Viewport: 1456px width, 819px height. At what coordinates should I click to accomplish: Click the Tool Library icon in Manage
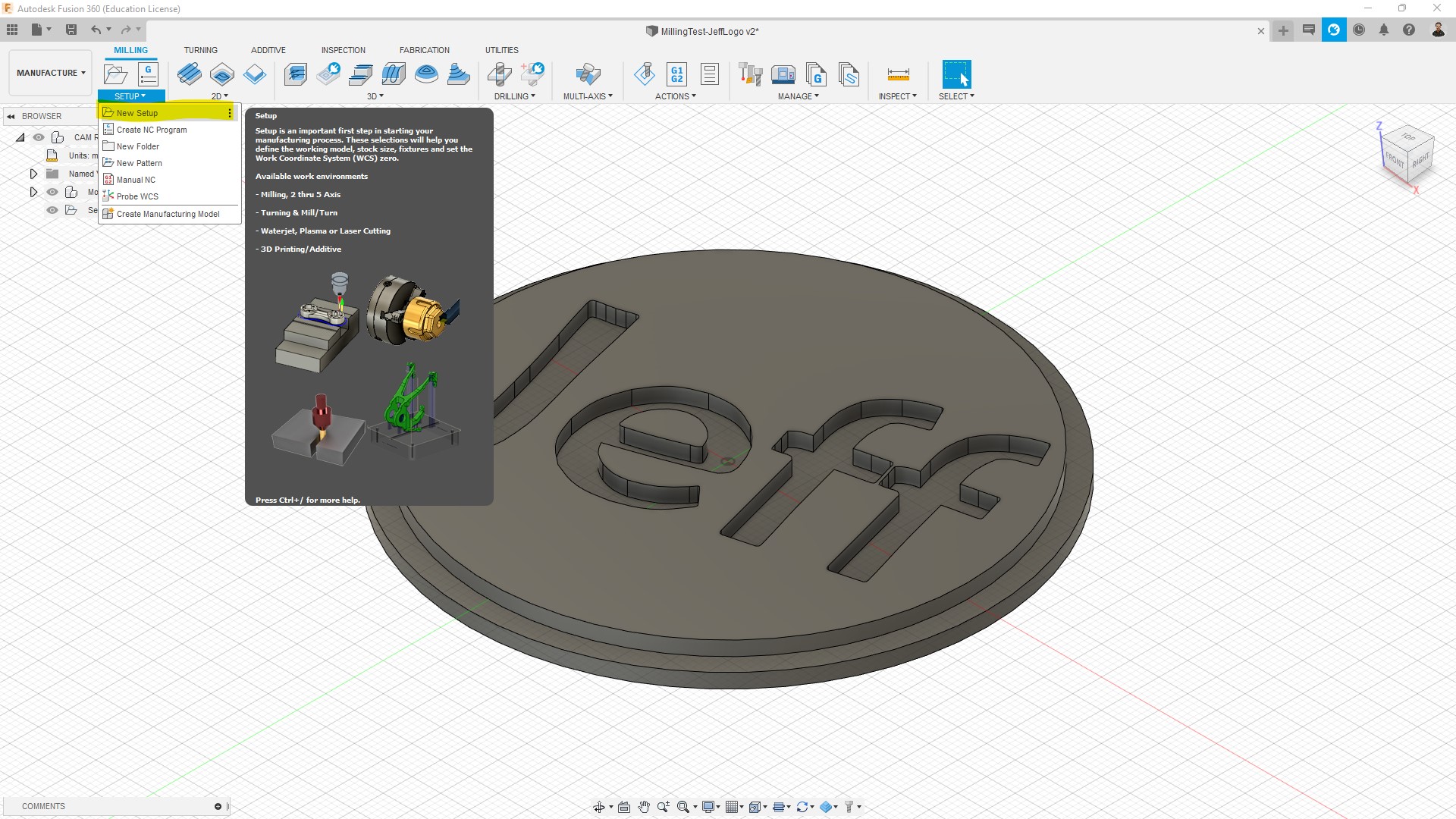[750, 74]
